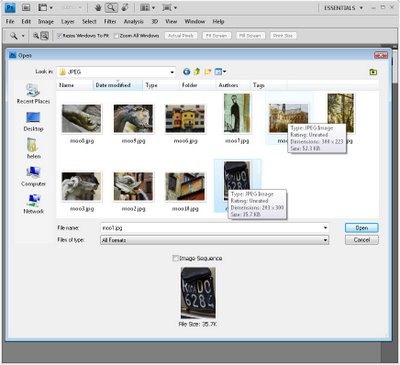Click the zoom out magnifier icon

click(x=44, y=36)
